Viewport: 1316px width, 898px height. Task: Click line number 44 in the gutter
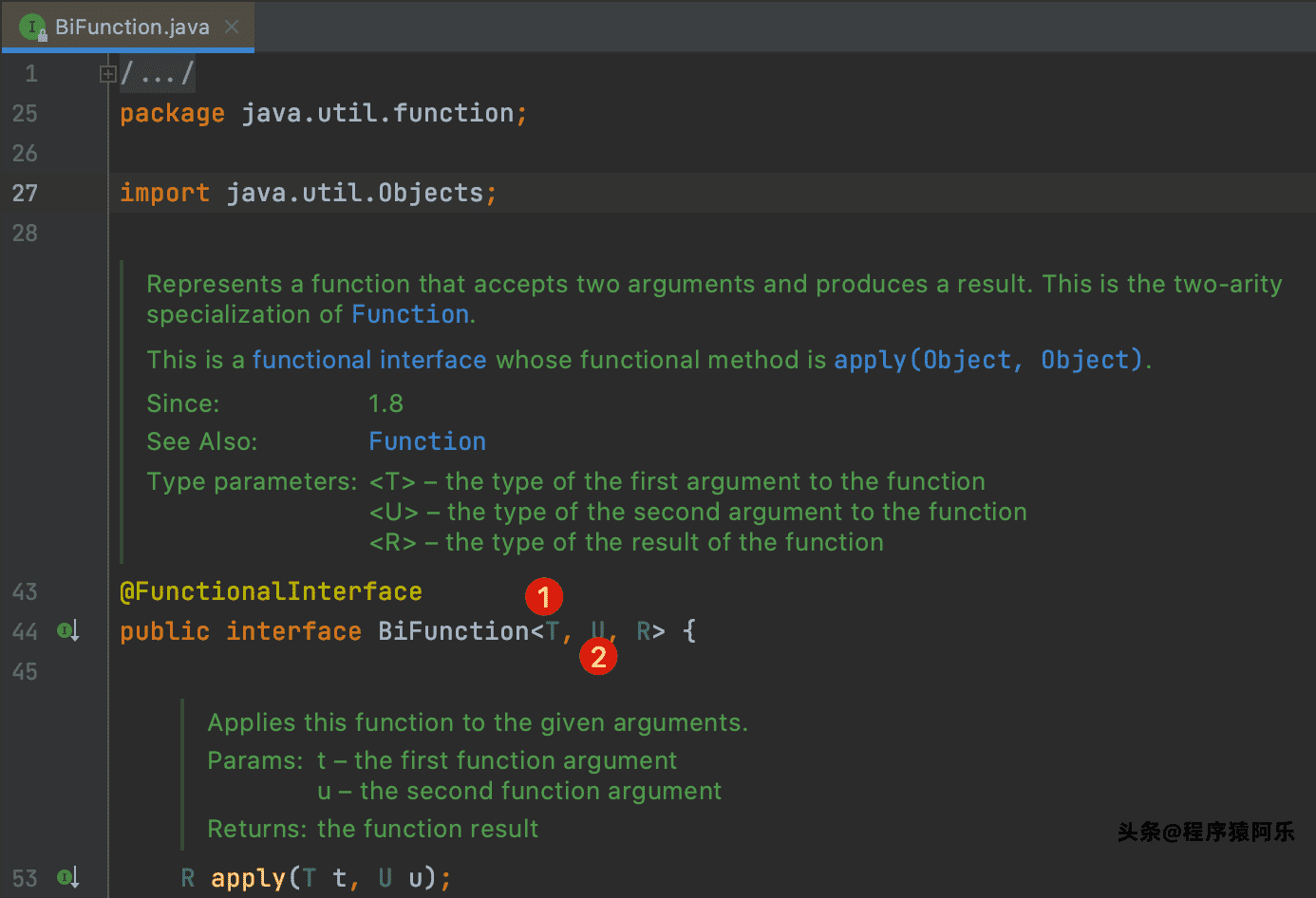coord(25,631)
